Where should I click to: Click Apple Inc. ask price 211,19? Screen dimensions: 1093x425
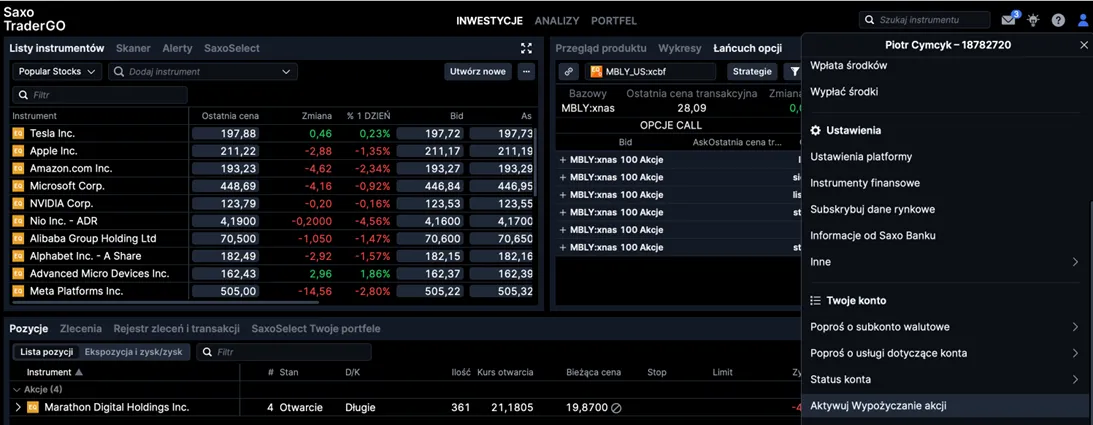pyautogui.click(x=502, y=150)
